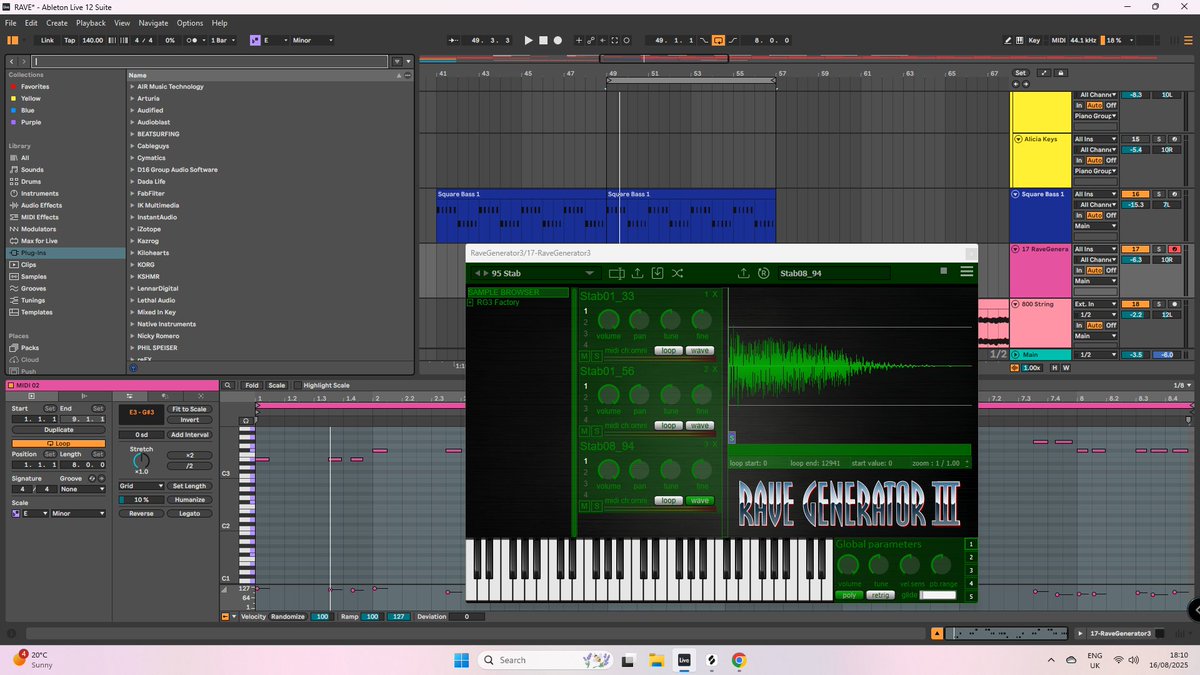Select Samples in the browser sidebar

pyautogui.click(x=33, y=276)
